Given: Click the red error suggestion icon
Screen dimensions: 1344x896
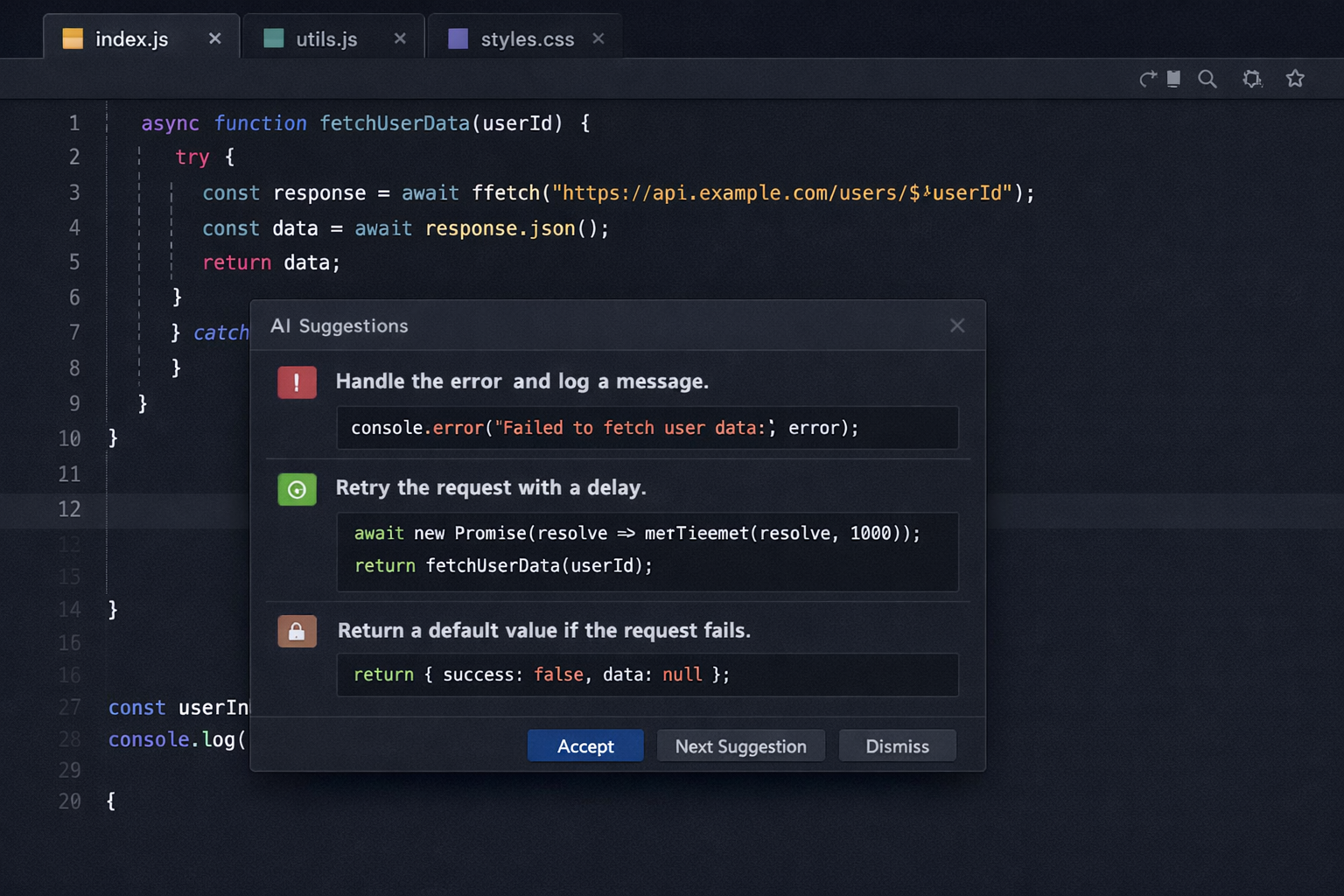Looking at the screenshot, I should pyautogui.click(x=297, y=382).
